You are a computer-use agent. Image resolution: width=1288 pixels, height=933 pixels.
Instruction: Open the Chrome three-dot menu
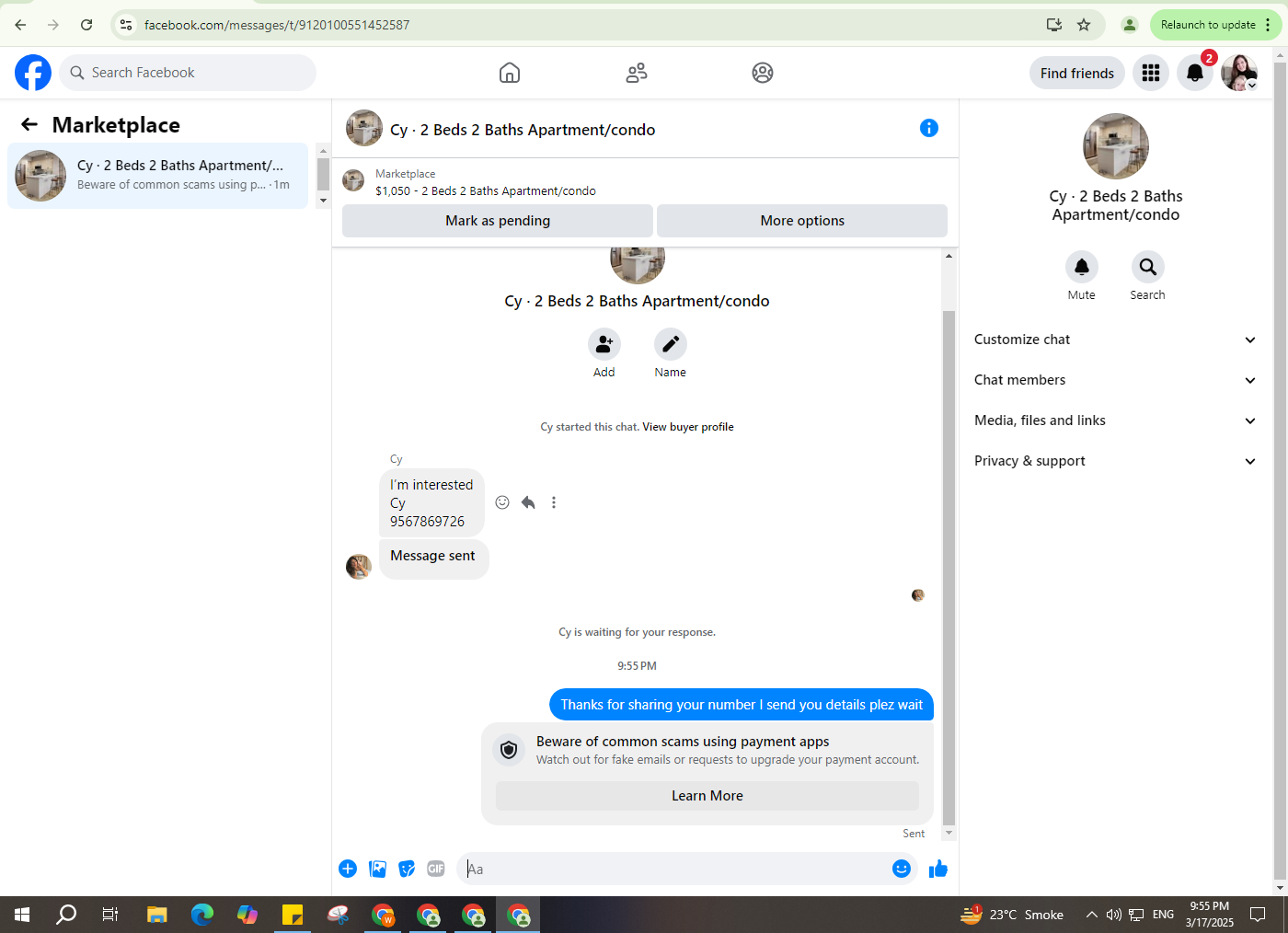(1269, 25)
